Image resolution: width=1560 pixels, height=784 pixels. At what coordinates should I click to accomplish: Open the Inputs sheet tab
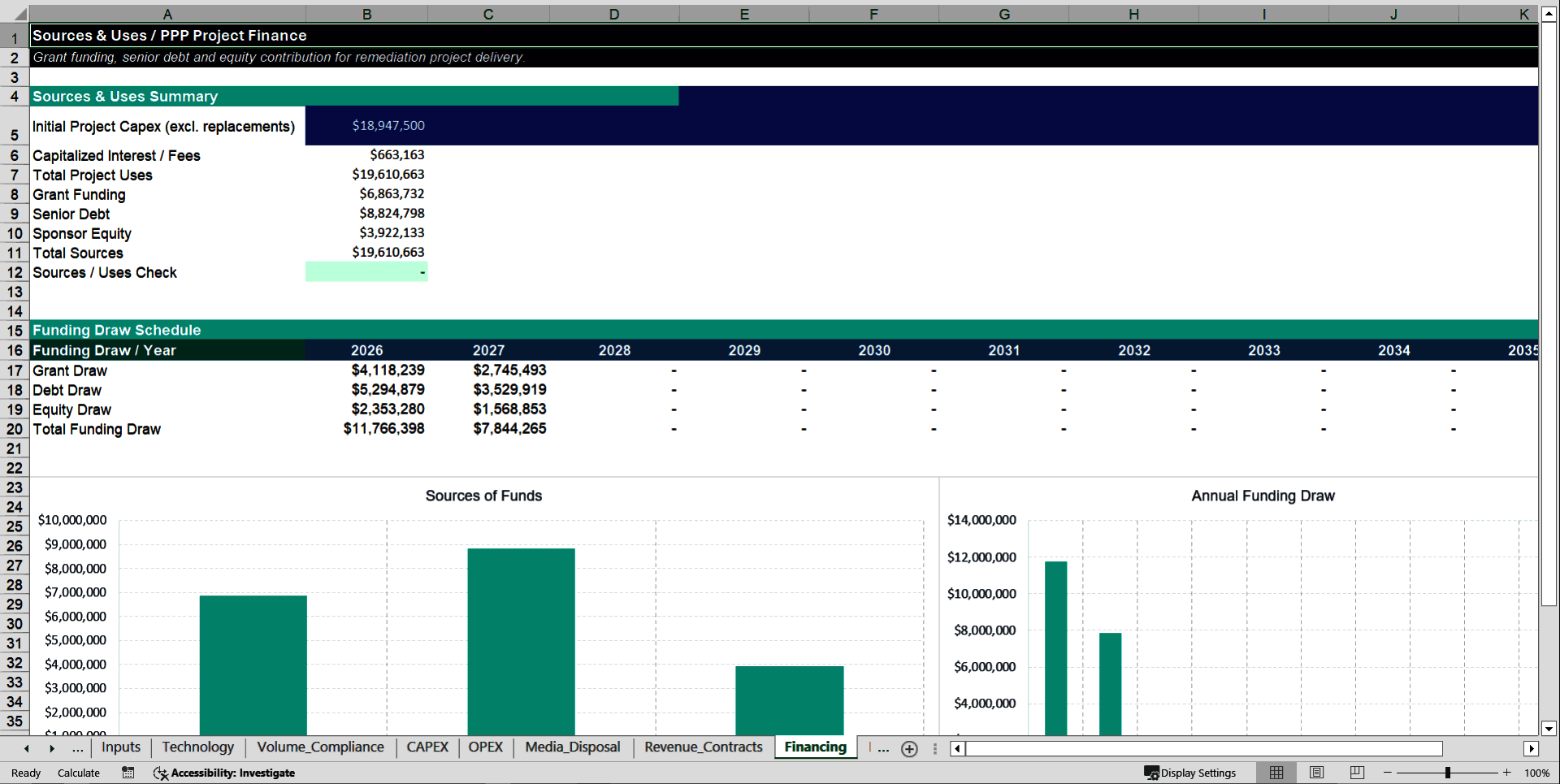point(121,747)
